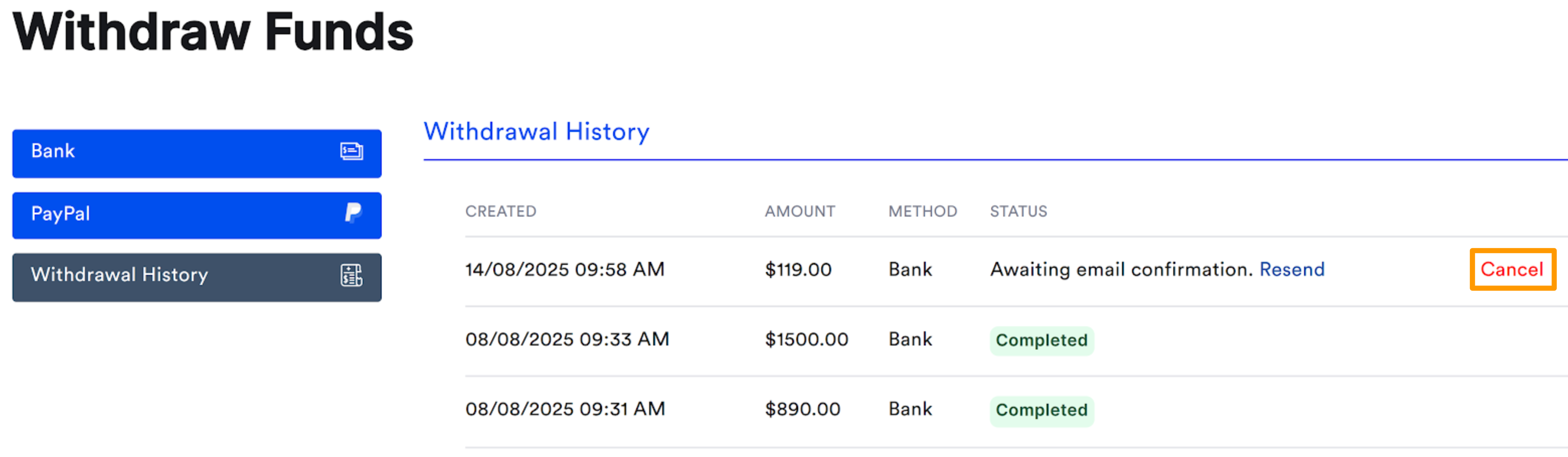Click the Withdrawal History section heading

point(536,132)
